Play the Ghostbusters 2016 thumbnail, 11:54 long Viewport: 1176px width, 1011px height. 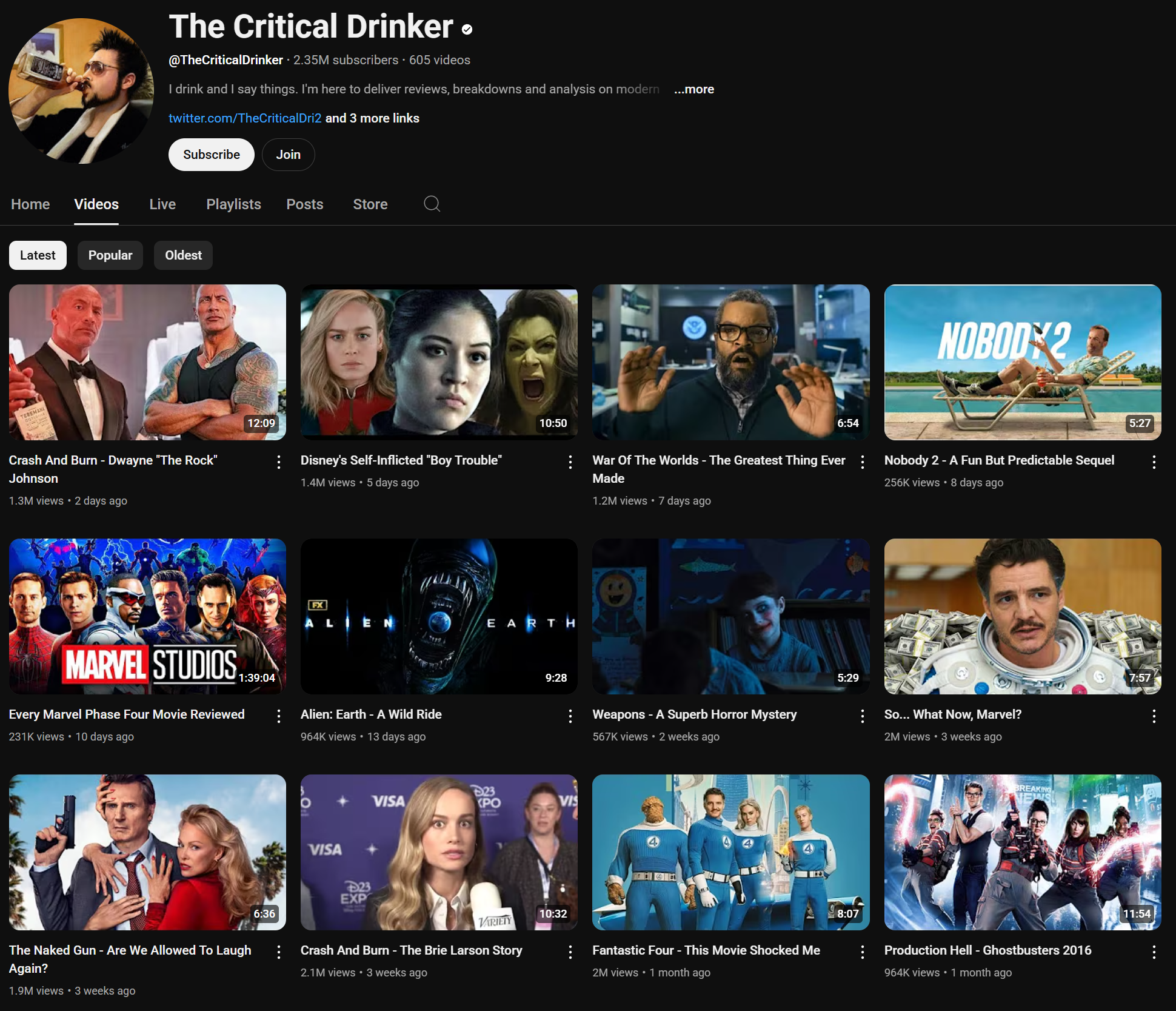click(1023, 852)
